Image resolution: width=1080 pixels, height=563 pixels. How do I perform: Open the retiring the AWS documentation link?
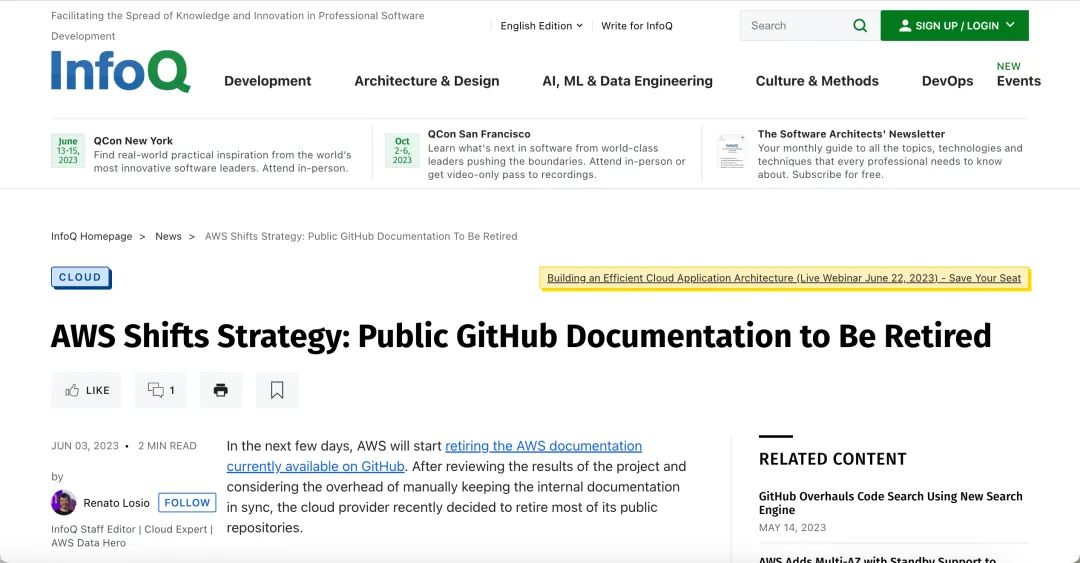tap(434, 456)
